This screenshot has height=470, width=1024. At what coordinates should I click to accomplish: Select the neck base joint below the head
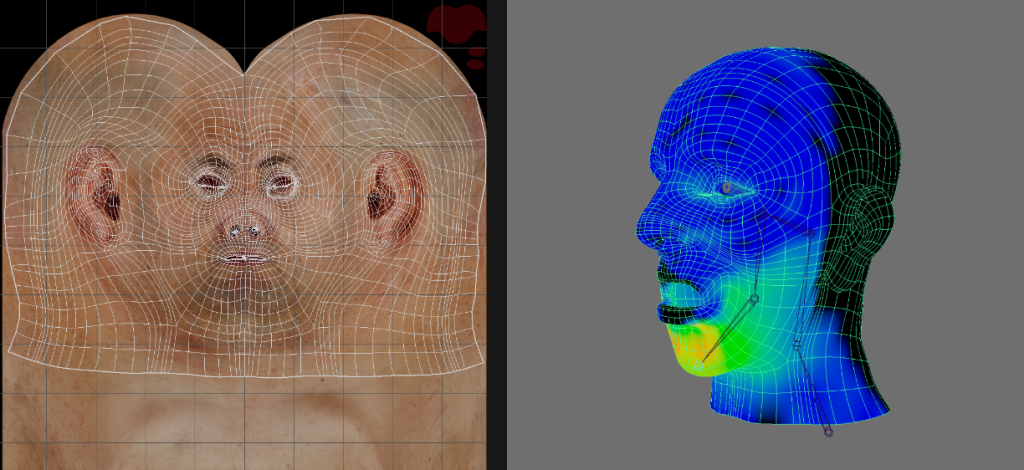[828, 431]
